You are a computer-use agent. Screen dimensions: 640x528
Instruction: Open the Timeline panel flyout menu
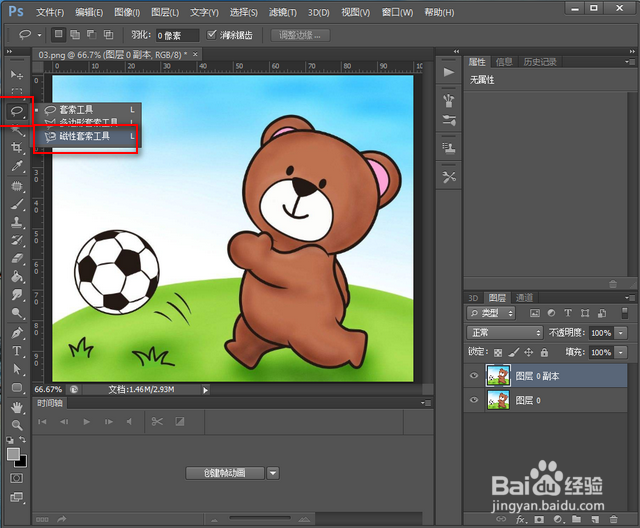pyautogui.click(x=426, y=403)
